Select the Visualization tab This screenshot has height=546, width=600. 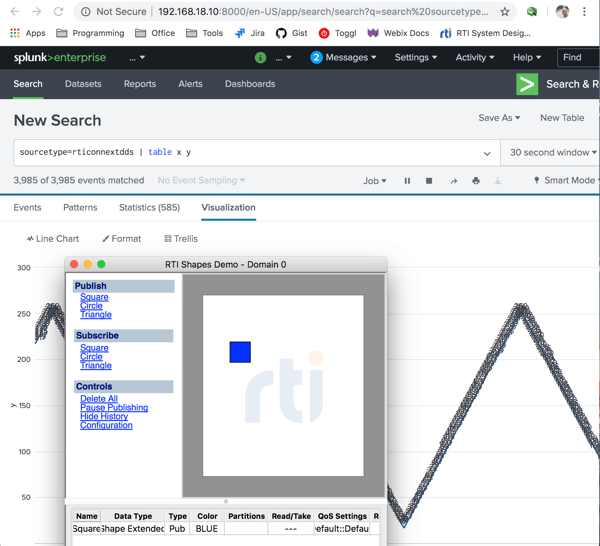point(228,207)
